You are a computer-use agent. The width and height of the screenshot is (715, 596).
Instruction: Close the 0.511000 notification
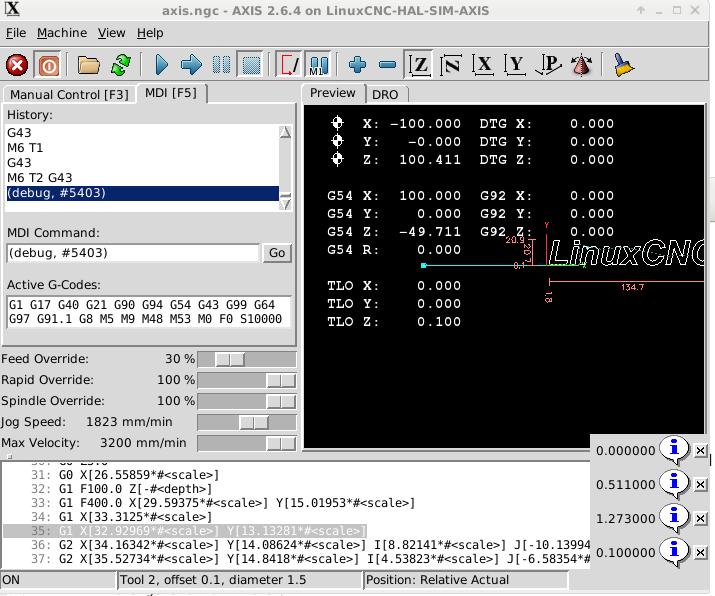click(x=700, y=485)
